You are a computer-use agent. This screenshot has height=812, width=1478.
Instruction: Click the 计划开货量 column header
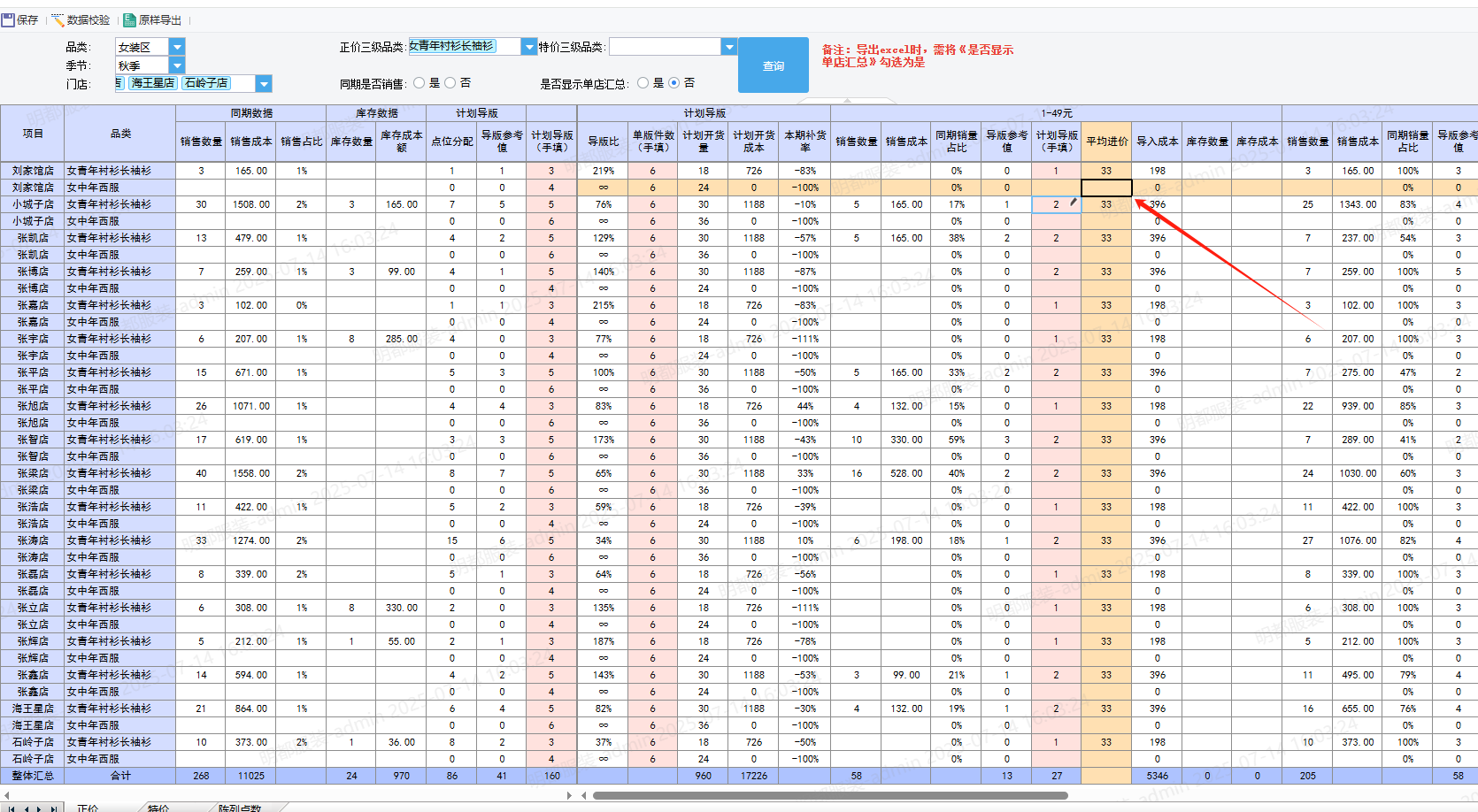click(x=704, y=142)
